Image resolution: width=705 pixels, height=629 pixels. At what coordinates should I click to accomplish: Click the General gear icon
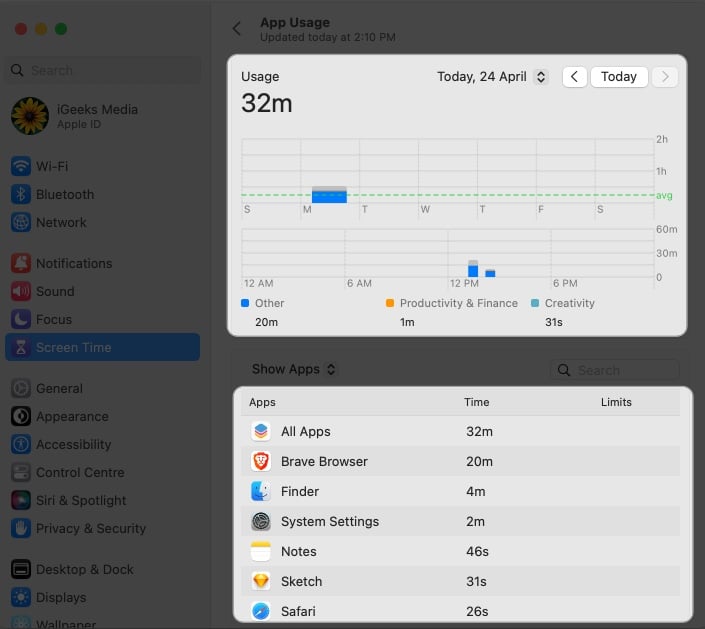click(x=21, y=388)
